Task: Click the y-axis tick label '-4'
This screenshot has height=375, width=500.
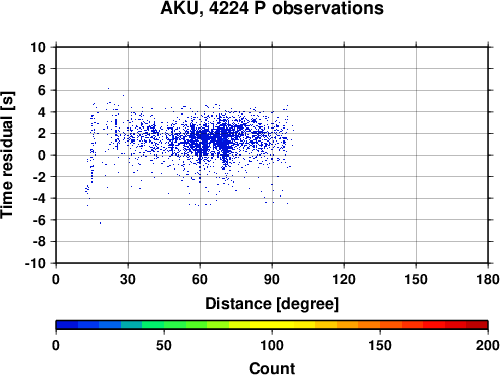Action: tap(39, 198)
